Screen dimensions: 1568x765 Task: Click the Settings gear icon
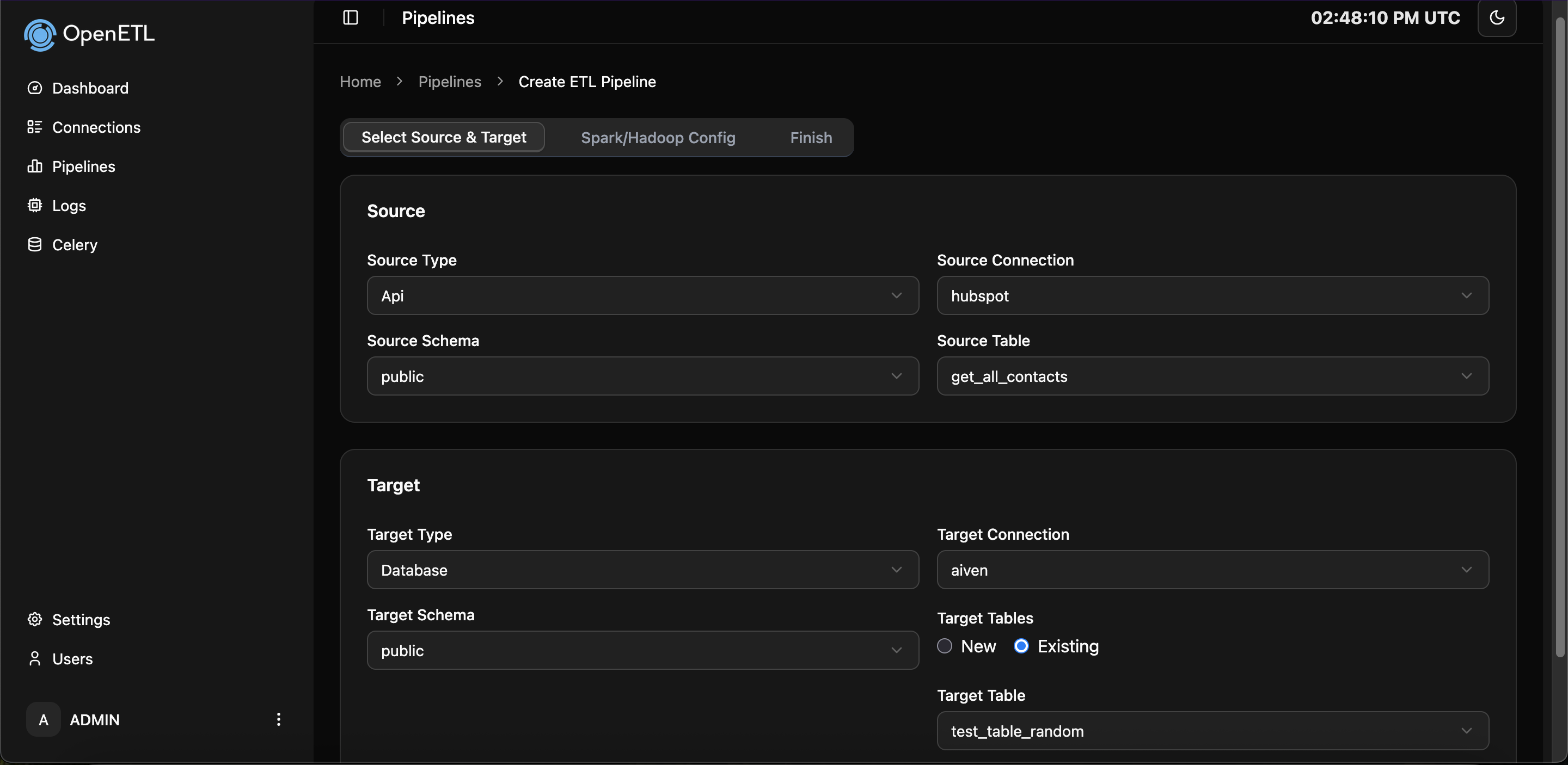35,619
